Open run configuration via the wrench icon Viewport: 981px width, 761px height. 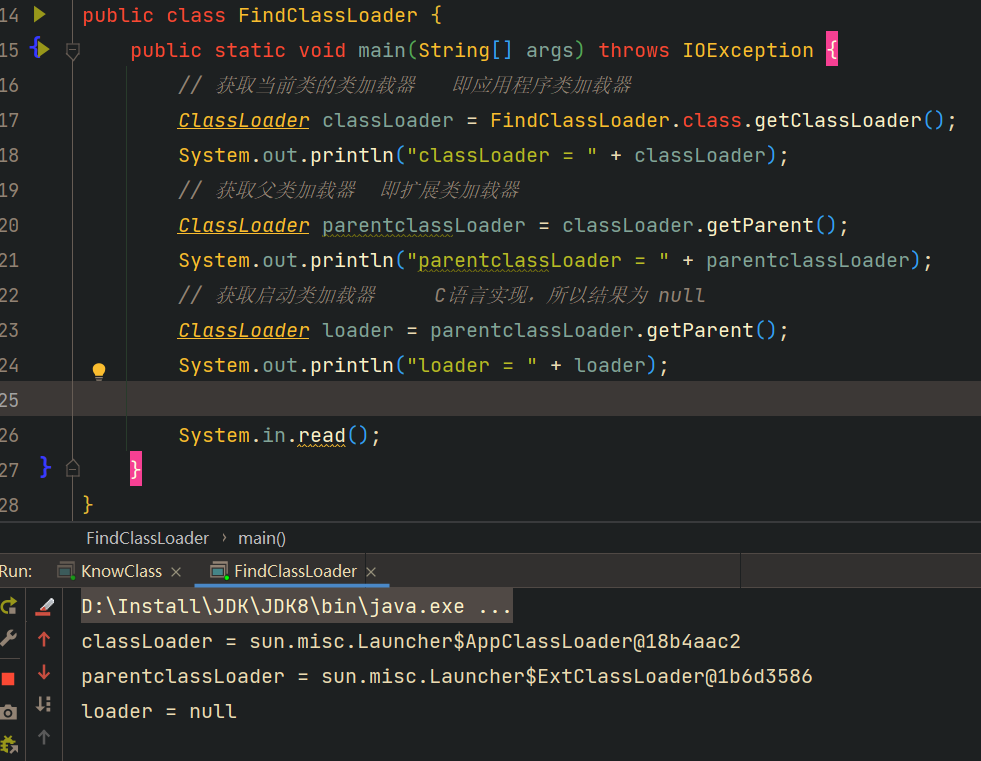click(x=8, y=639)
